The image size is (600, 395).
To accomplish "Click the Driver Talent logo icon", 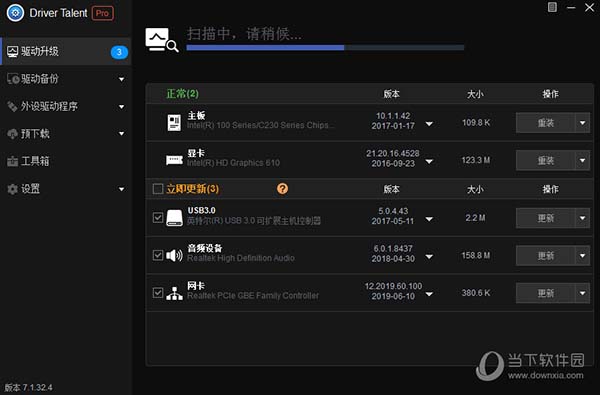I will coord(15,13).
